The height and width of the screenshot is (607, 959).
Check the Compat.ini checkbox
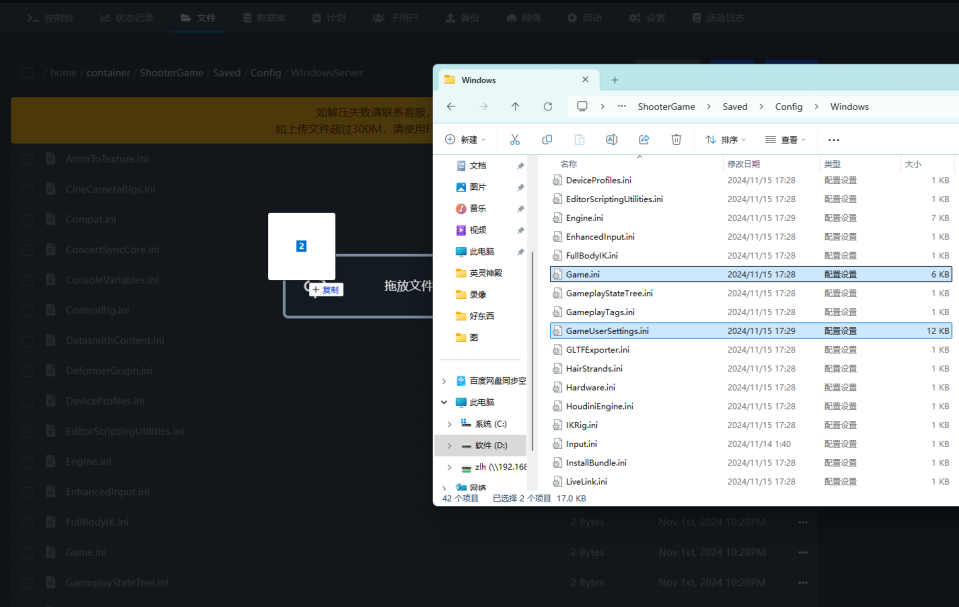coord(28,220)
